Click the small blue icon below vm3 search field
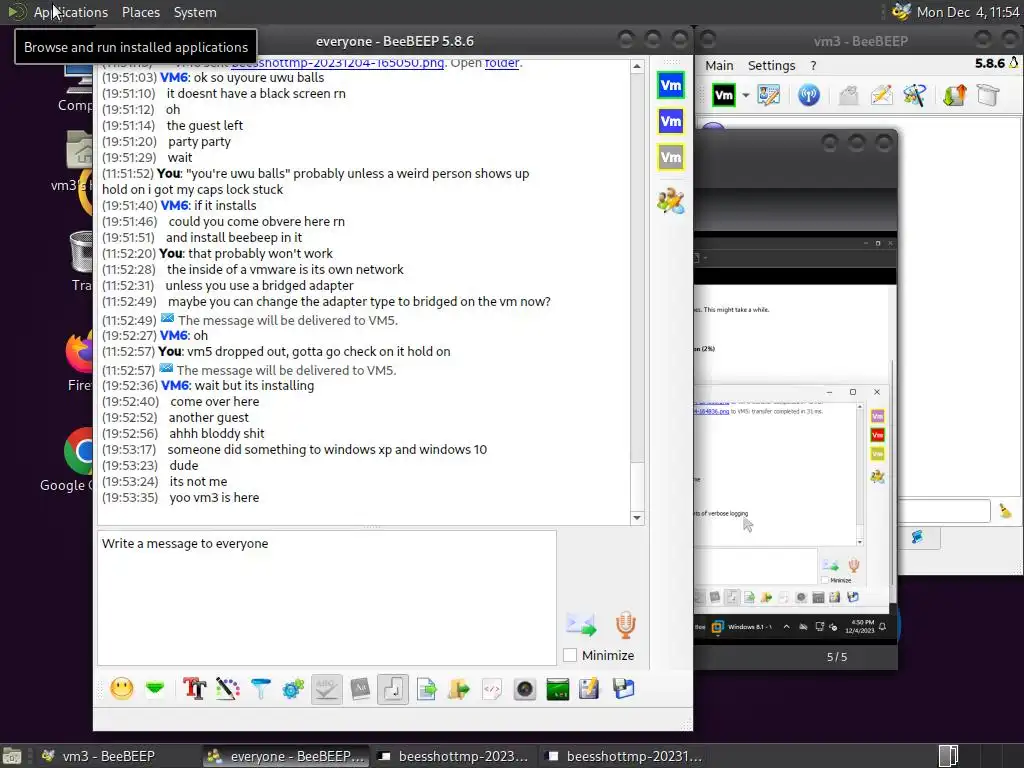The image size is (1024, 768). (x=918, y=537)
